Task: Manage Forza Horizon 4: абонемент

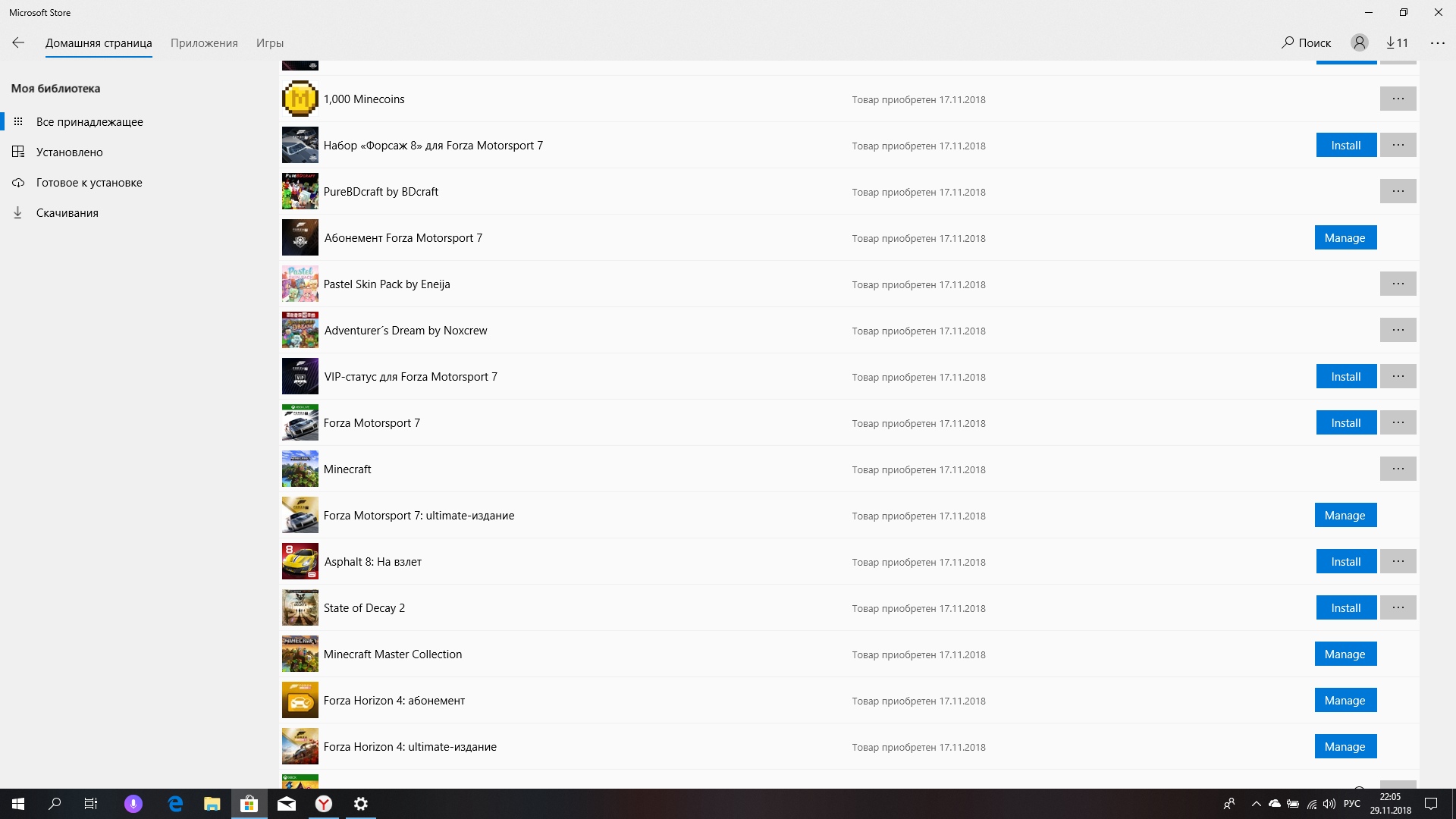Action: (x=1345, y=701)
